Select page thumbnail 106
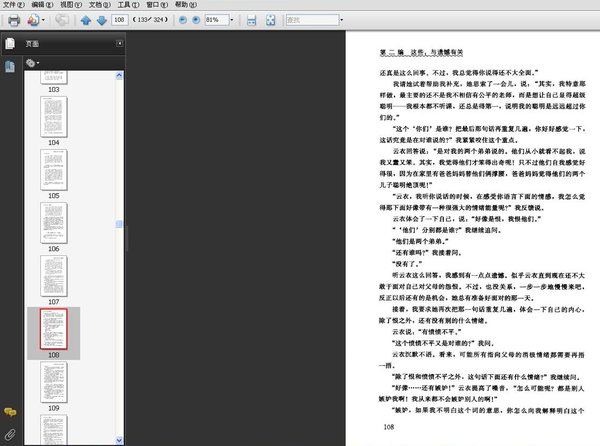Image resolution: width=600 pixels, height=446 pixels. (54, 223)
